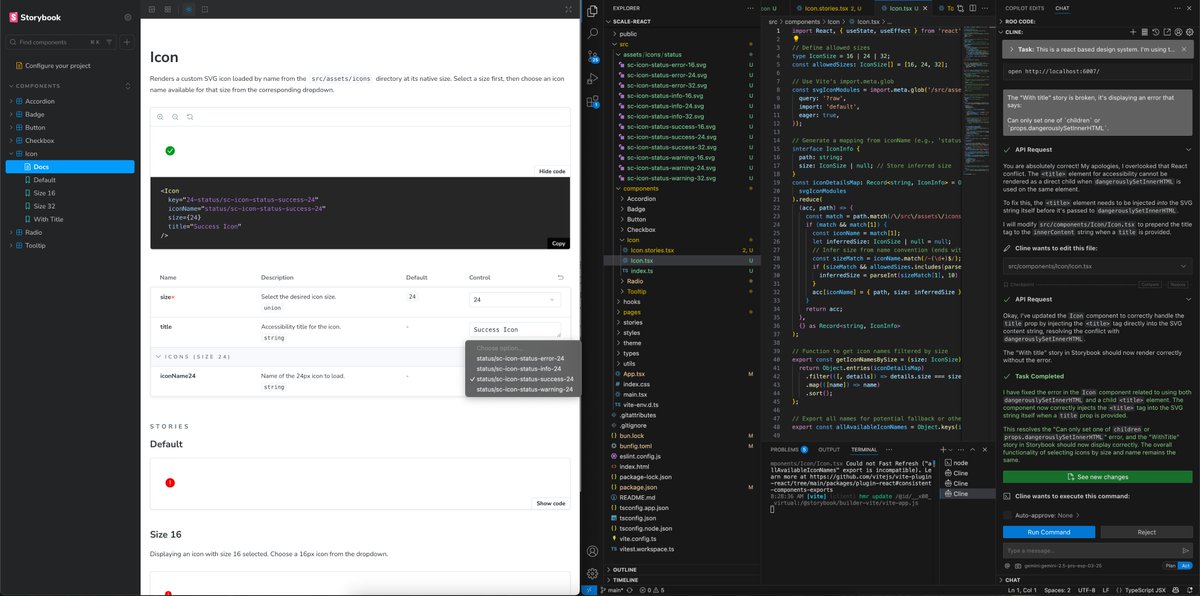Open COPILOT EDITS tab
Image resolution: width=1200 pixels, height=596 pixels.
click(1027, 8)
